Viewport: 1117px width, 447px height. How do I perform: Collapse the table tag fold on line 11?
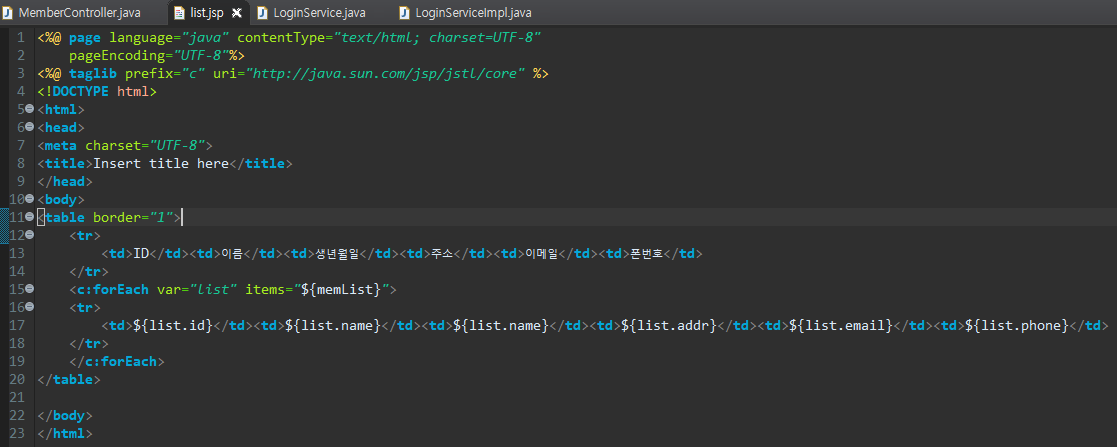click(x=29, y=217)
